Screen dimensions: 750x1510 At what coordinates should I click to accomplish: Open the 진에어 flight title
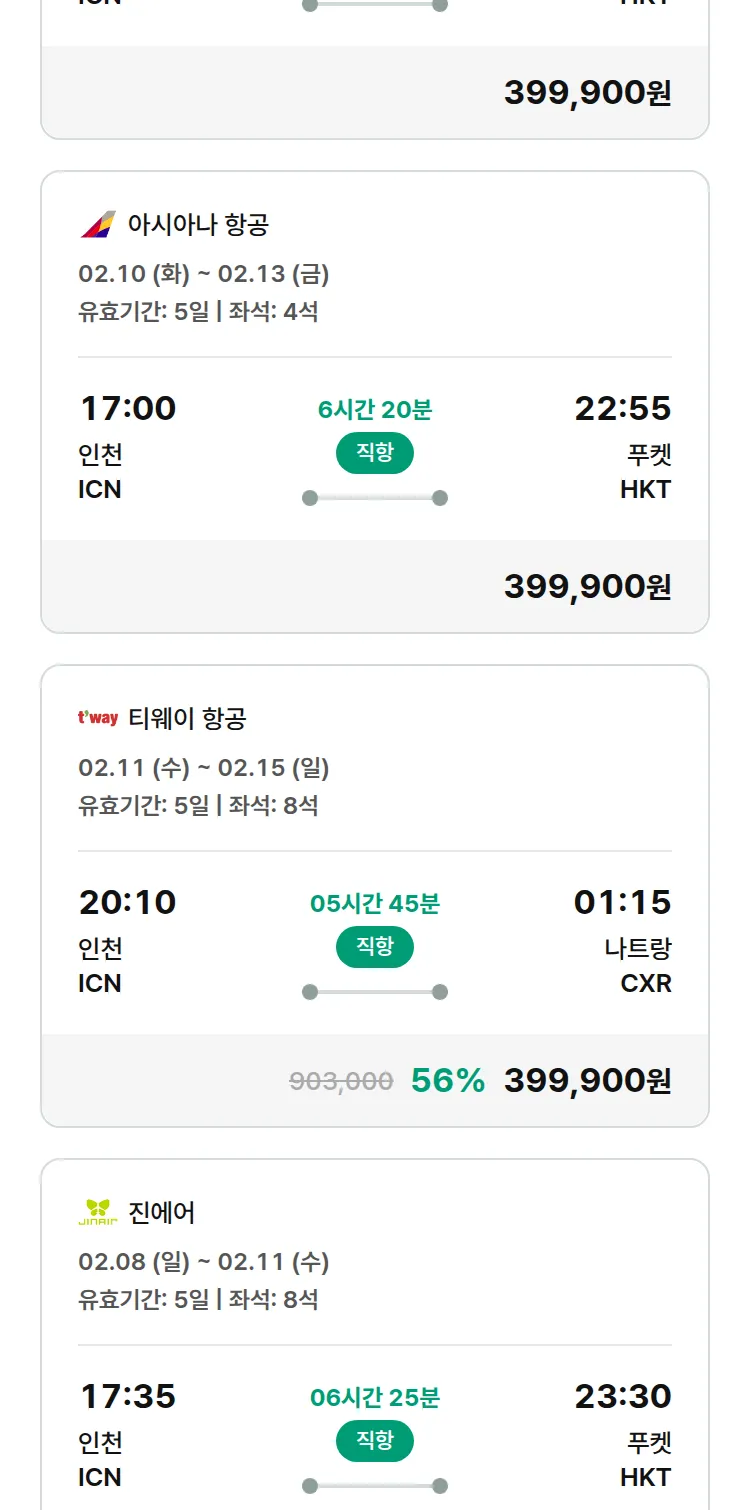click(162, 1212)
